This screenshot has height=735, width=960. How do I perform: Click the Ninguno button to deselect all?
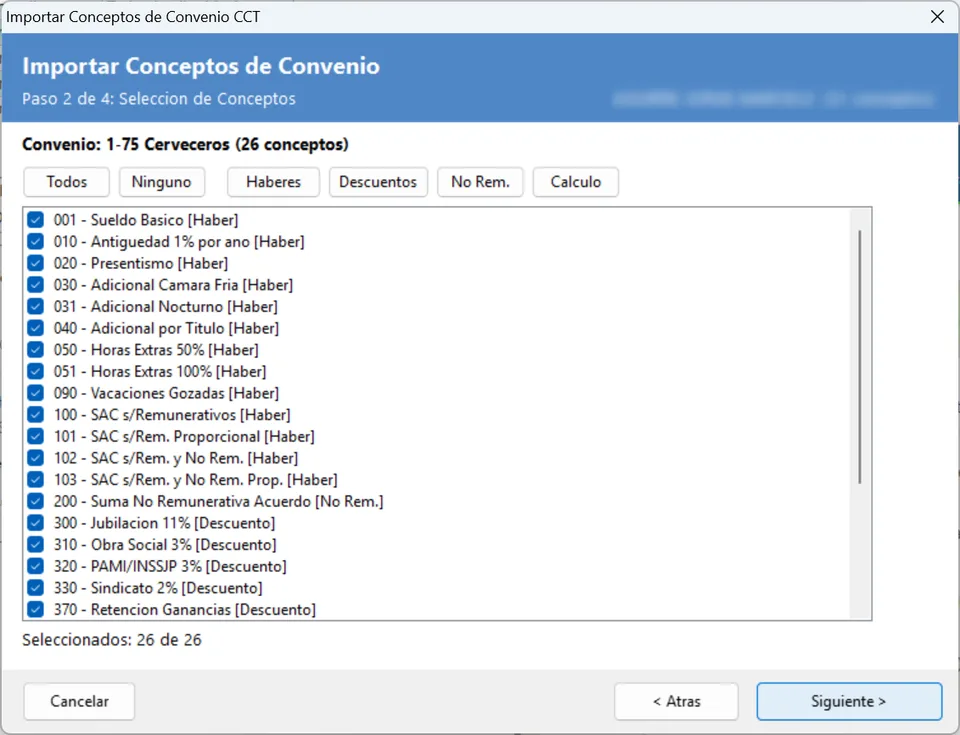(x=162, y=182)
